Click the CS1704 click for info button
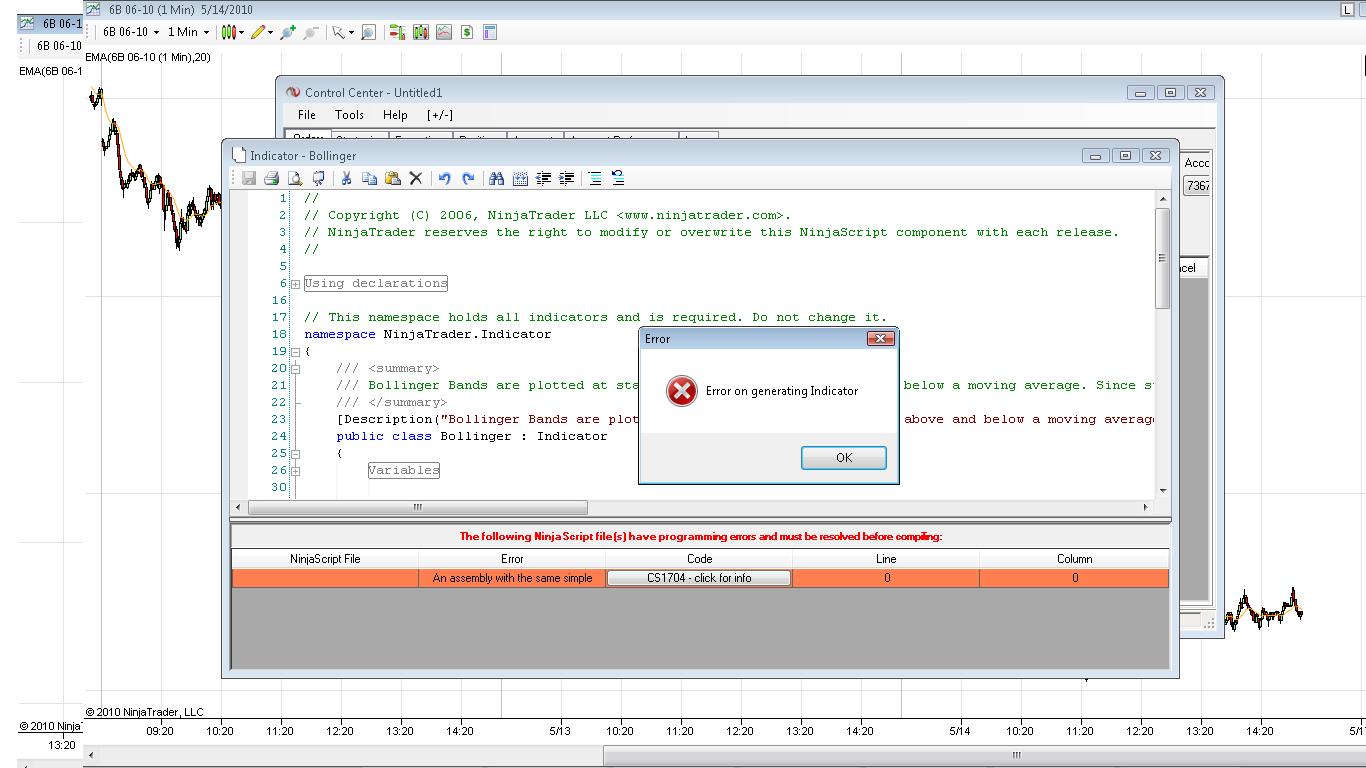The height and width of the screenshot is (768, 1366). click(x=698, y=578)
